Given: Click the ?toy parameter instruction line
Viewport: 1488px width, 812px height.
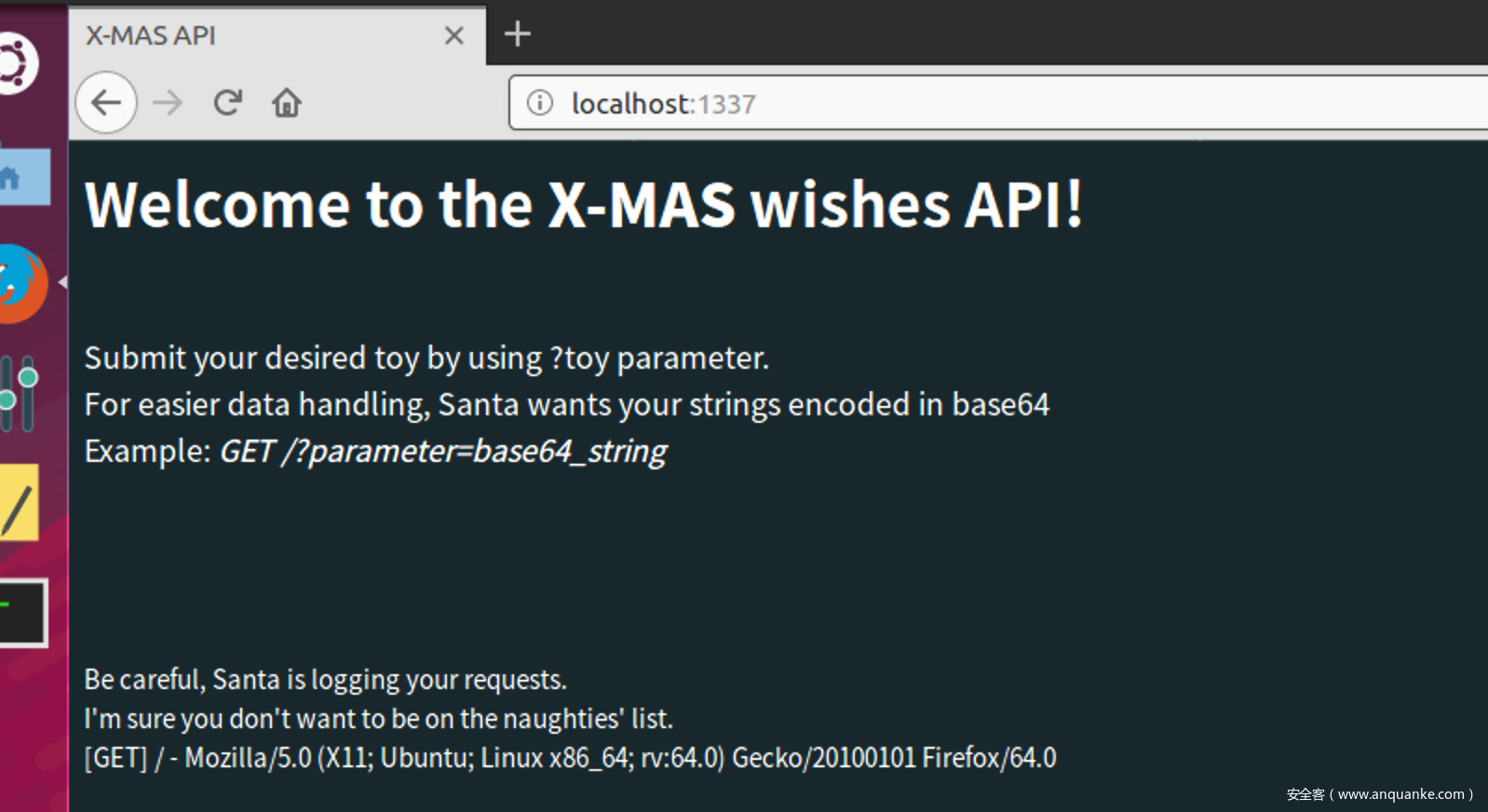Looking at the screenshot, I should (x=426, y=359).
